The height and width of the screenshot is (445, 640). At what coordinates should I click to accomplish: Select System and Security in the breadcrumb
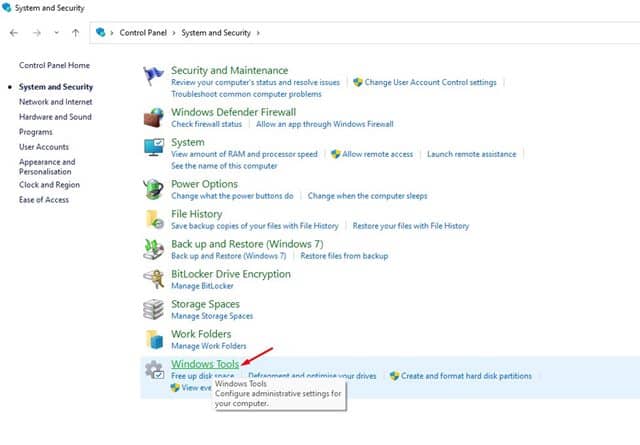[x=216, y=33]
